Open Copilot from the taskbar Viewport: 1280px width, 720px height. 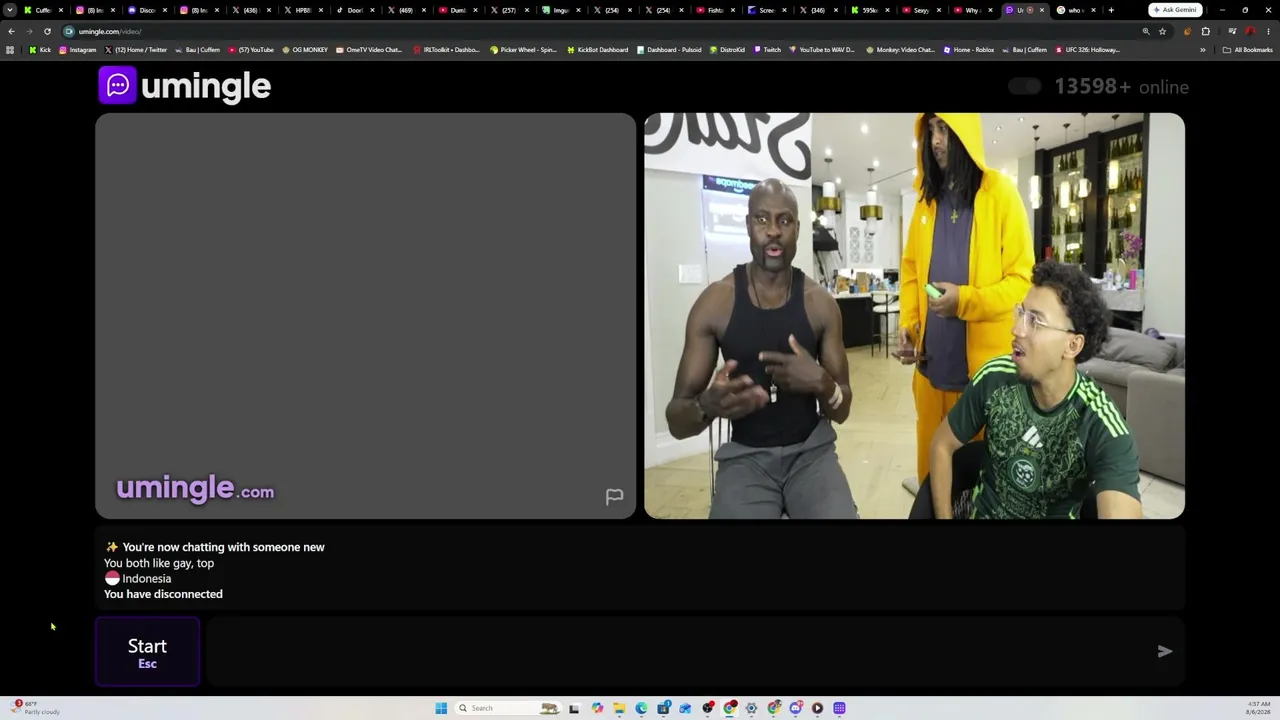[597, 708]
